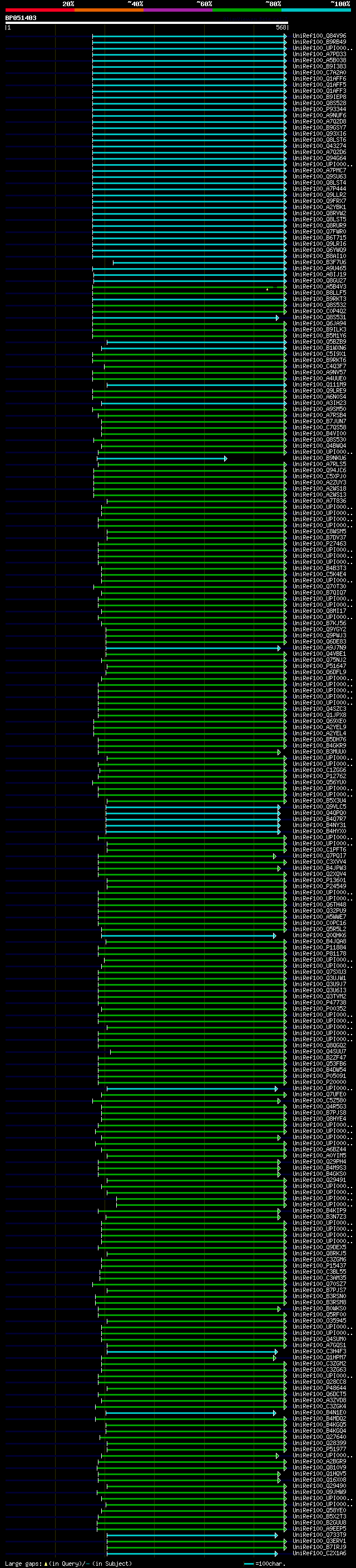Select hit label UniRef100_Q8RUR9
This screenshot has height=1568, width=356.
tap(319, 225)
